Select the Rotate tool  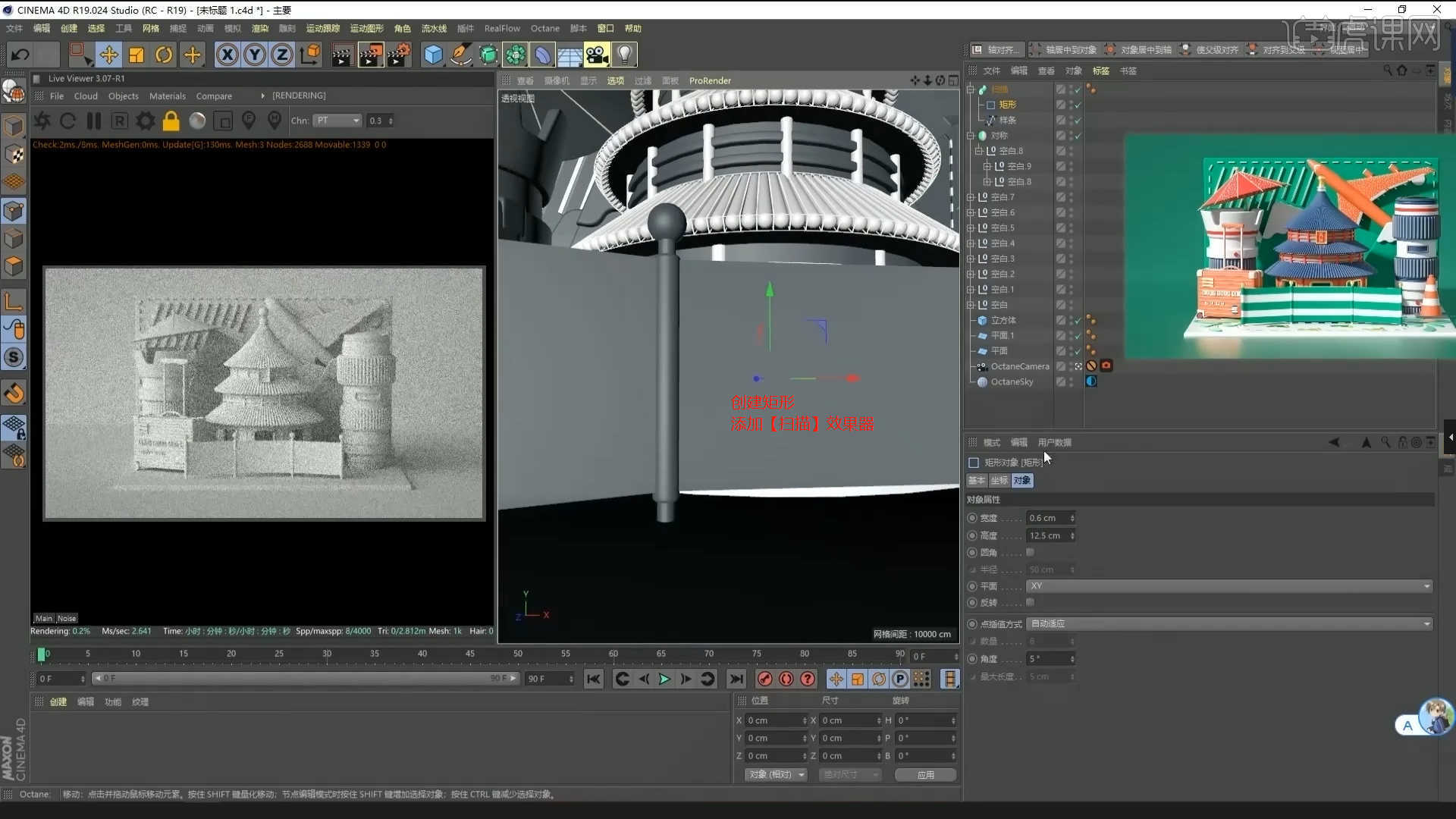click(164, 55)
